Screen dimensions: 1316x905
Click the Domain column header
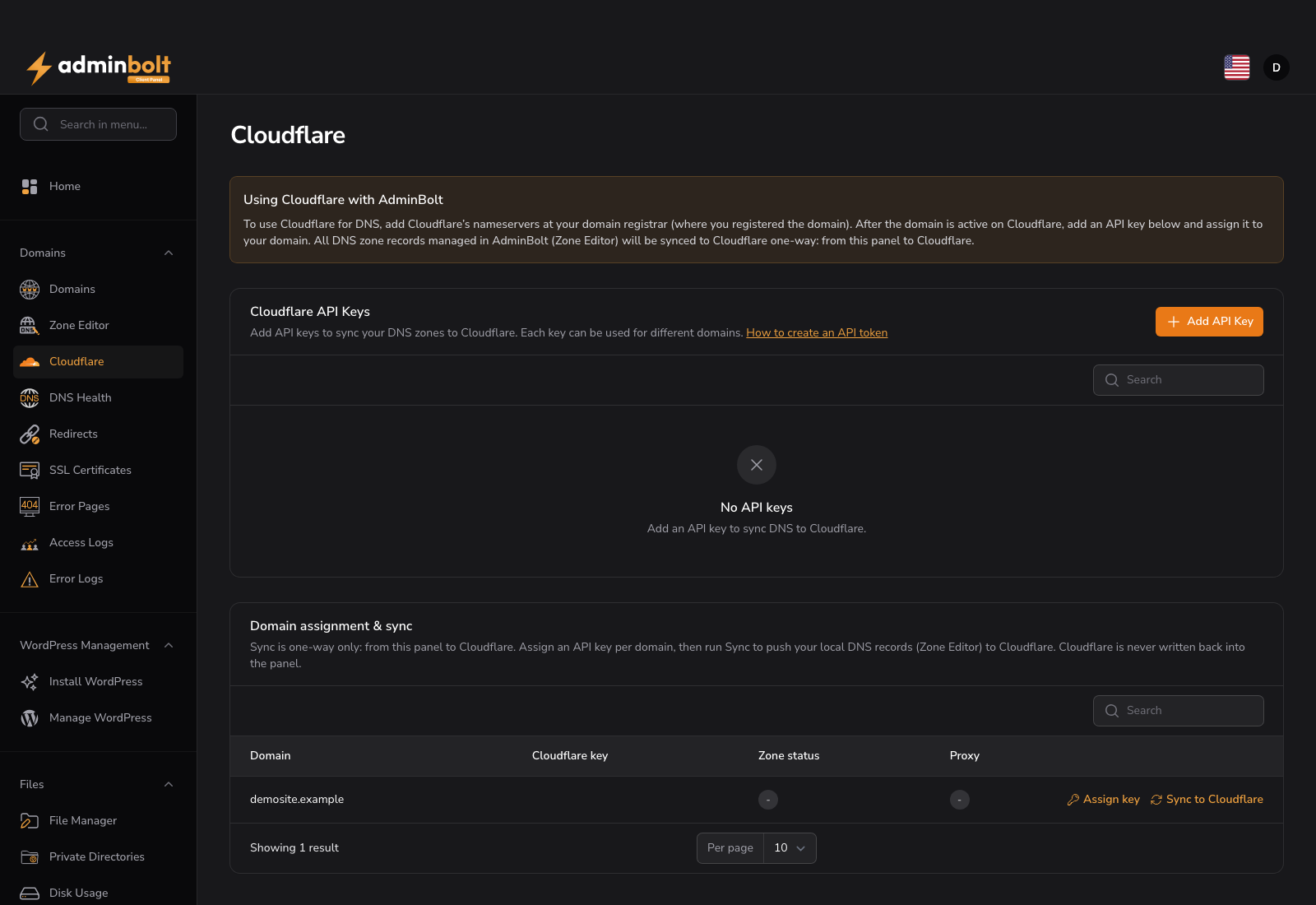pos(271,756)
